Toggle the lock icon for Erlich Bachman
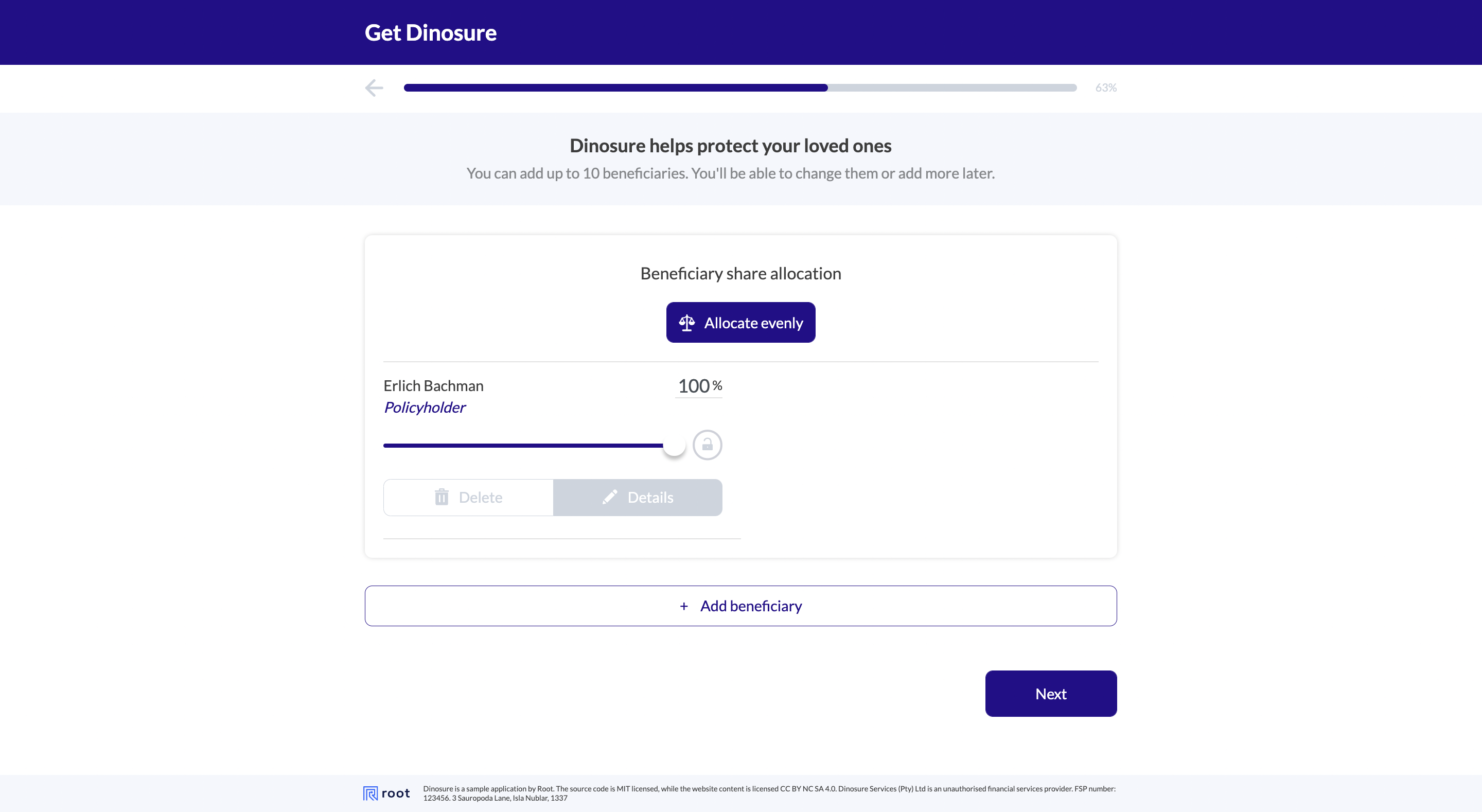 click(707, 445)
